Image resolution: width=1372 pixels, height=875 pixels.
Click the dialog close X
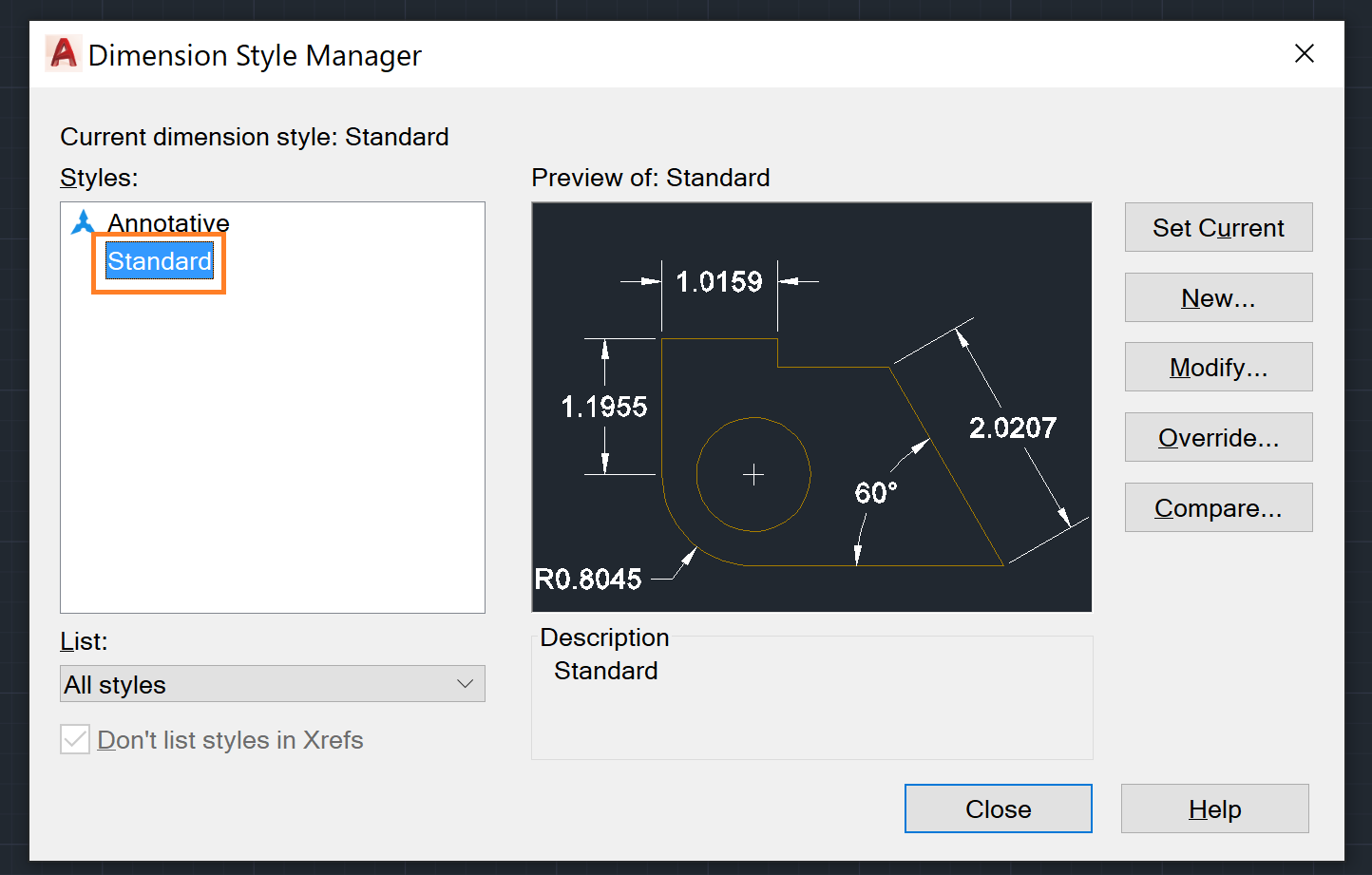[1304, 53]
